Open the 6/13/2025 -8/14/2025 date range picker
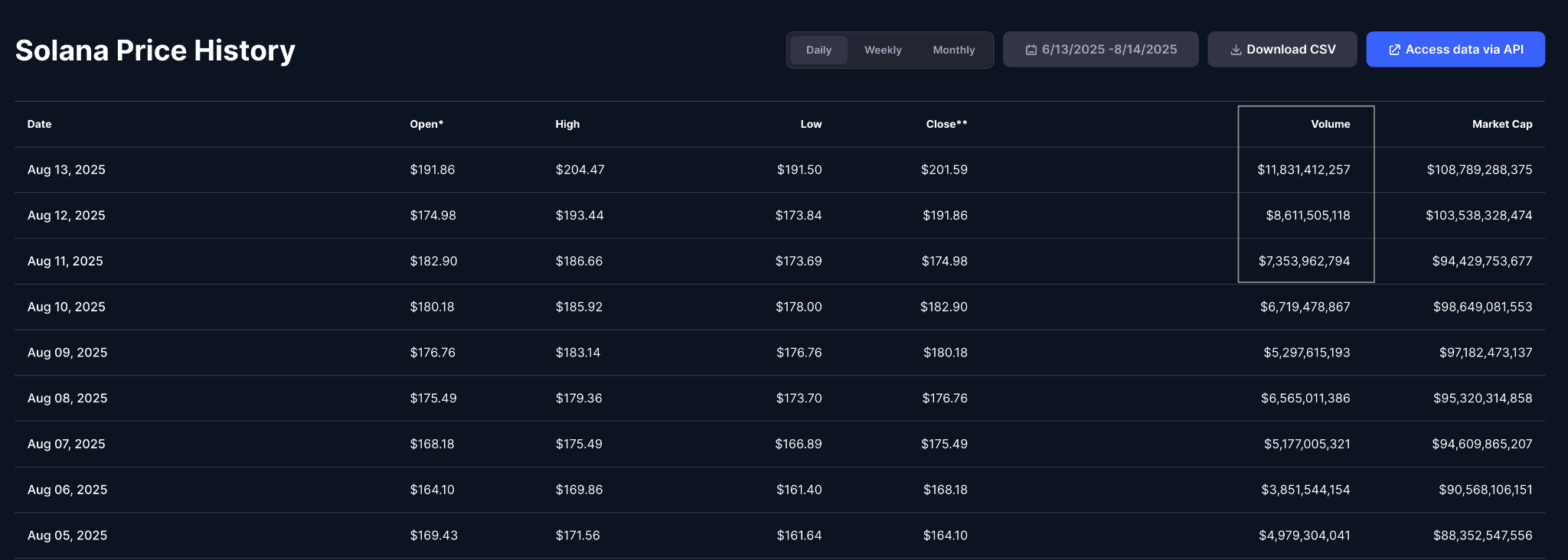 [x=1101, y=49]
